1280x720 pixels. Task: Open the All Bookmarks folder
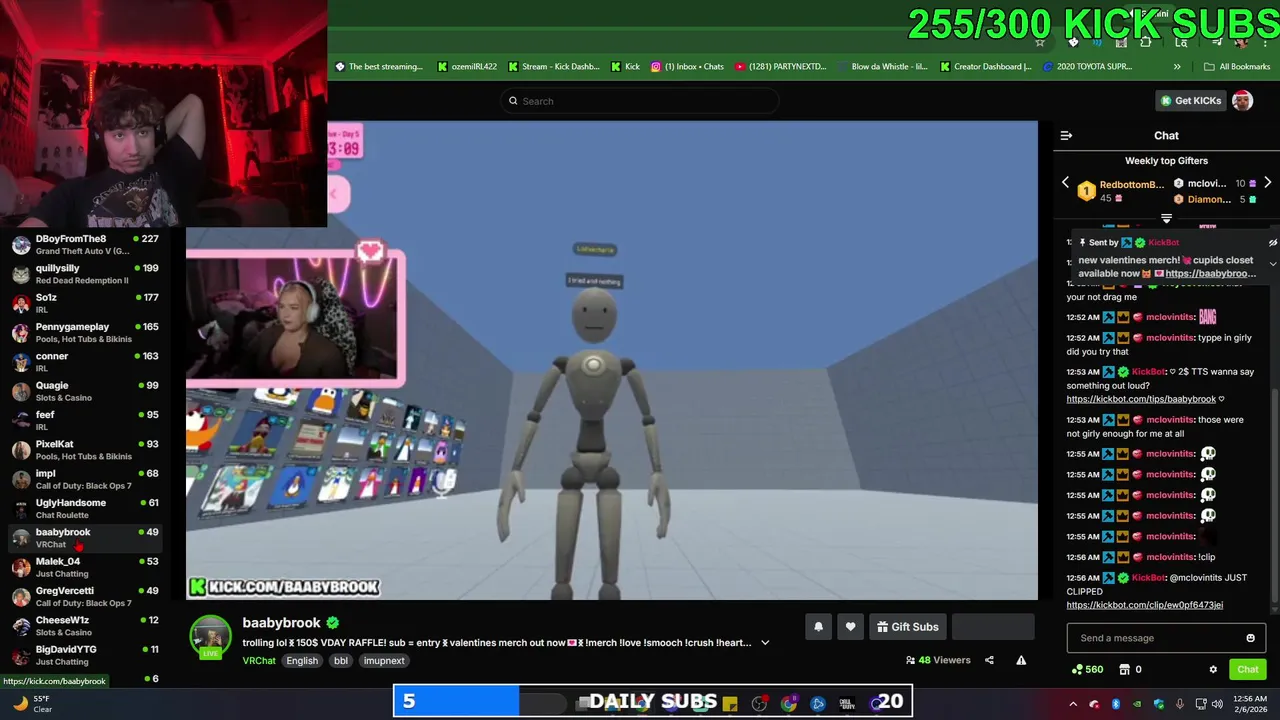(1237, 67)
